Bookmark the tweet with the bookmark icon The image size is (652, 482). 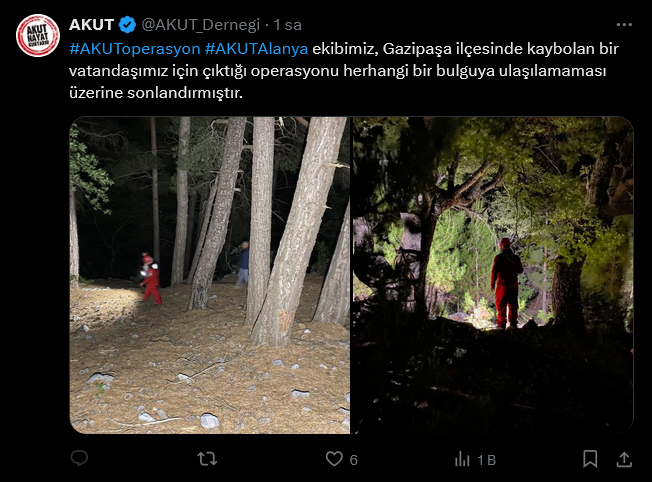coord(590,459)
